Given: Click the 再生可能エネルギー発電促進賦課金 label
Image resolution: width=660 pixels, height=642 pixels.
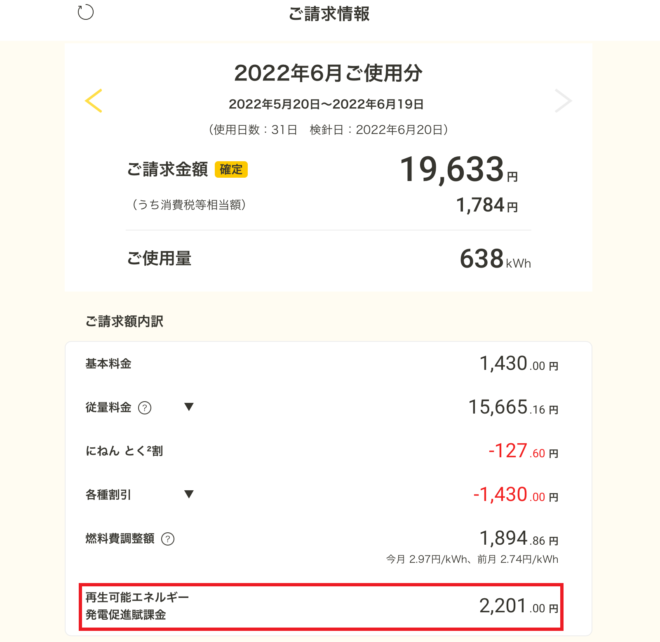Looking at the screenshot, I should pyautogui.click(x=137, y=606).
